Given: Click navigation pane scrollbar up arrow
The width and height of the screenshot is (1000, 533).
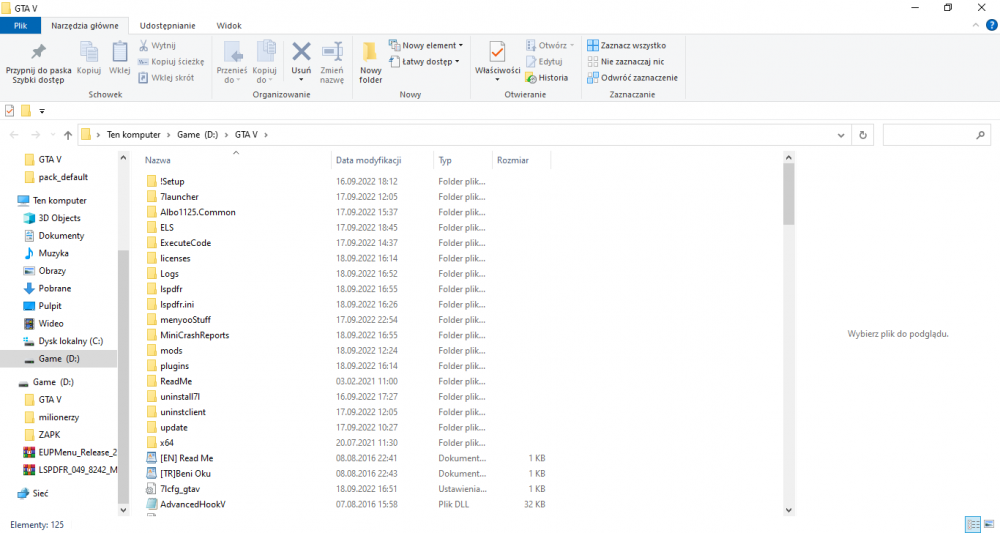Looking at the screenshot, I should click(123, 157).
